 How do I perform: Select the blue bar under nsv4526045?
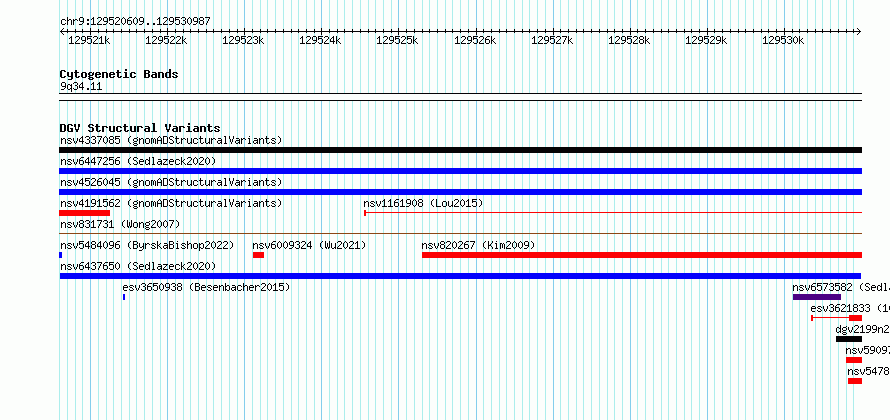click(x=460, y=192)
